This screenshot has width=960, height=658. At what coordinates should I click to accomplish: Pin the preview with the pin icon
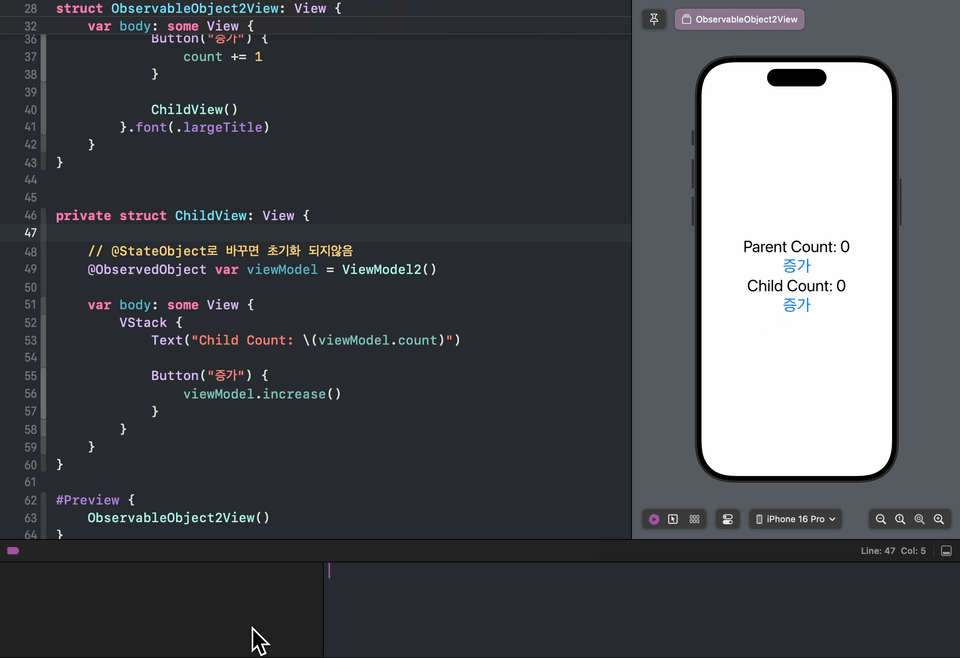pyautogui.click(x=654, y=20)
